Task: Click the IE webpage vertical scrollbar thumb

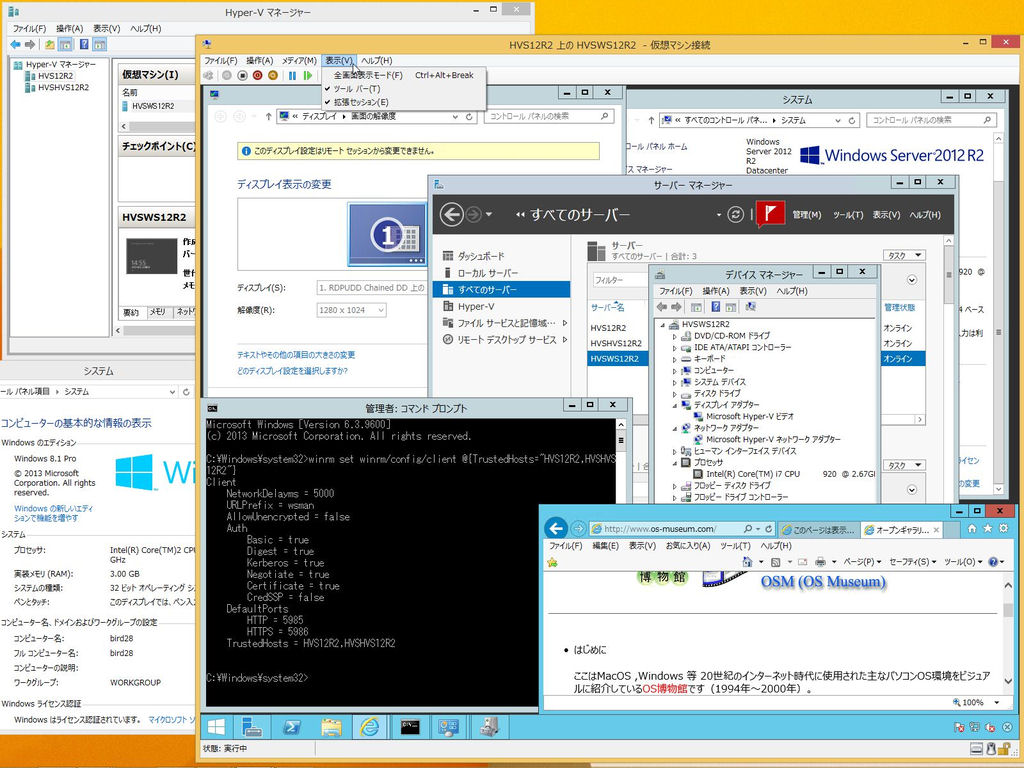Action: pos(1008,611)
